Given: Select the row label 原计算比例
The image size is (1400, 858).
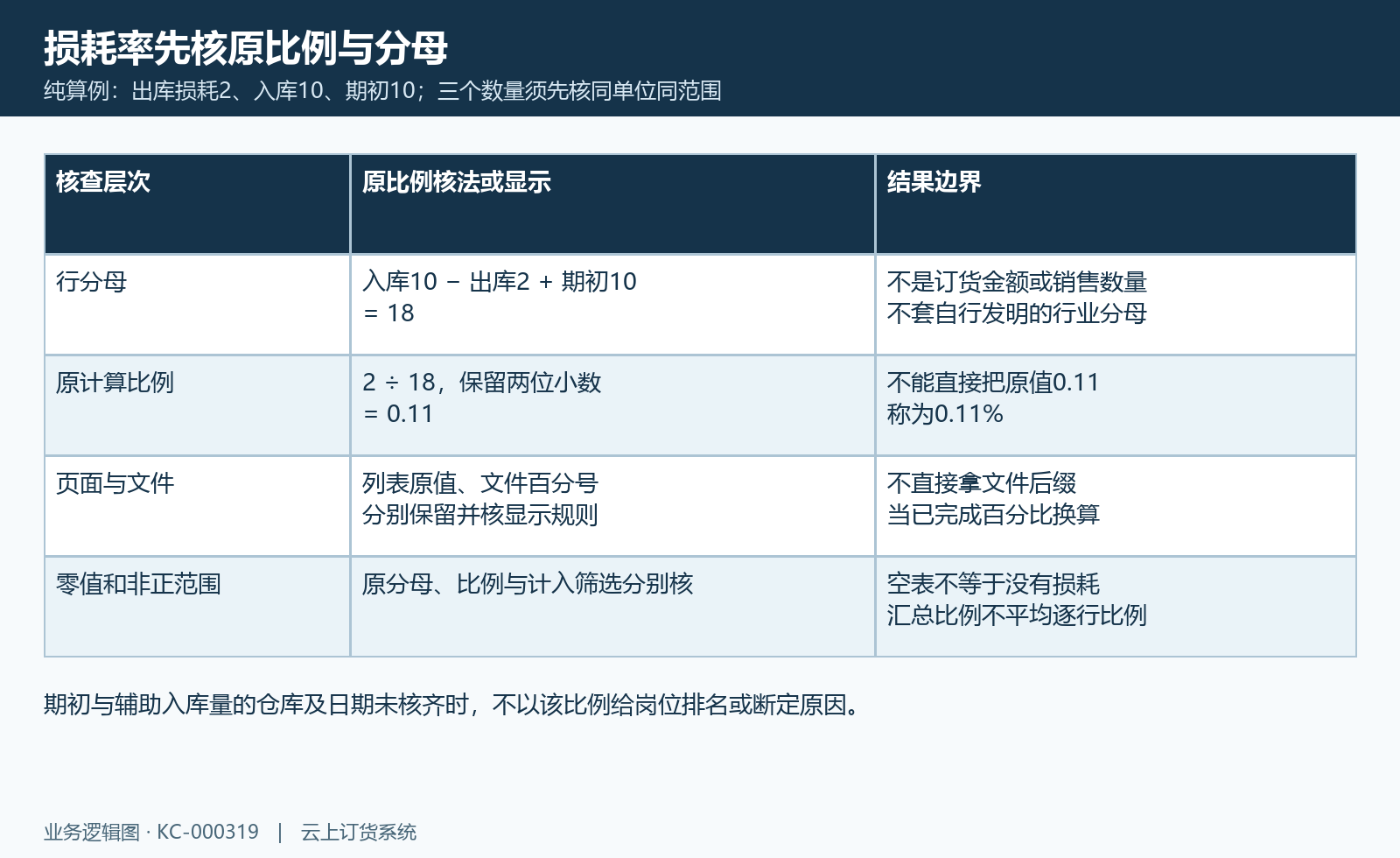Looking at the screenshot, I should click(198, 405).
